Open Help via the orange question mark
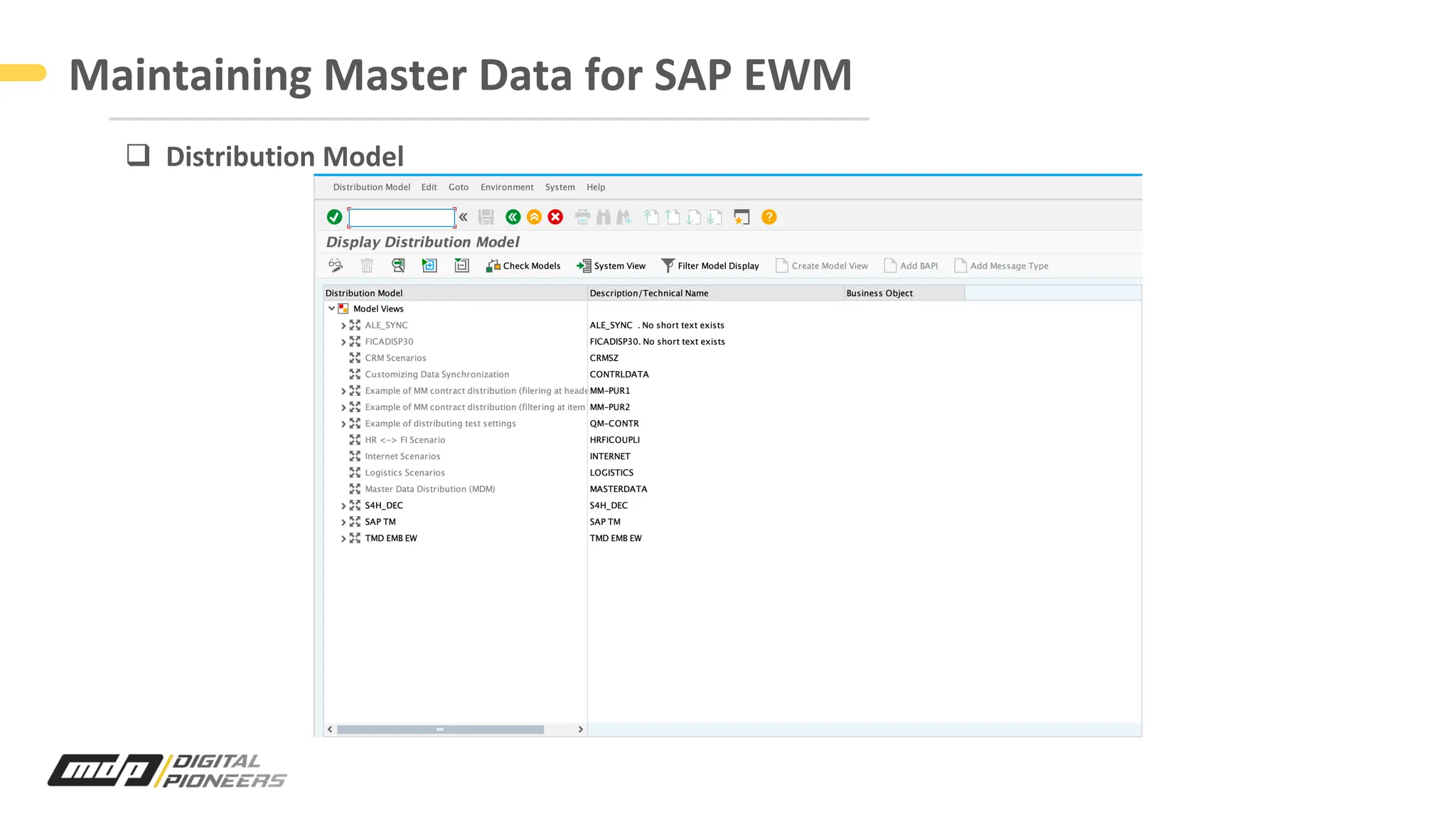 (x=769, y=217)
